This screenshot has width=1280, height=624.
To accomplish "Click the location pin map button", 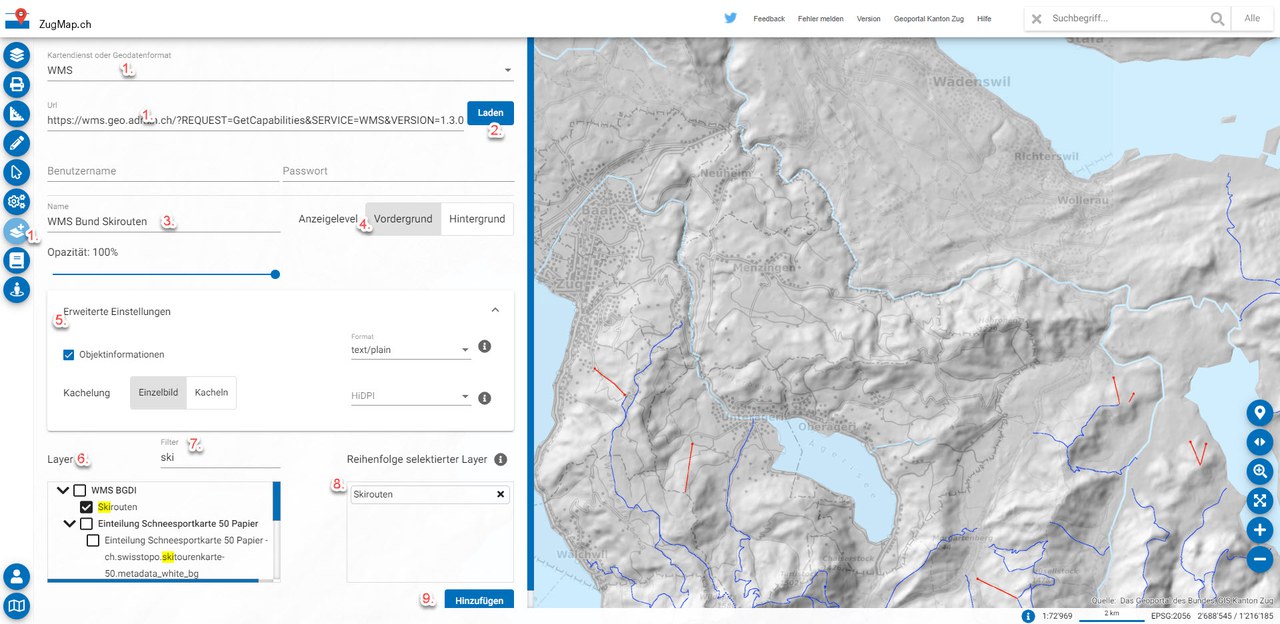I will (1259, 412).
